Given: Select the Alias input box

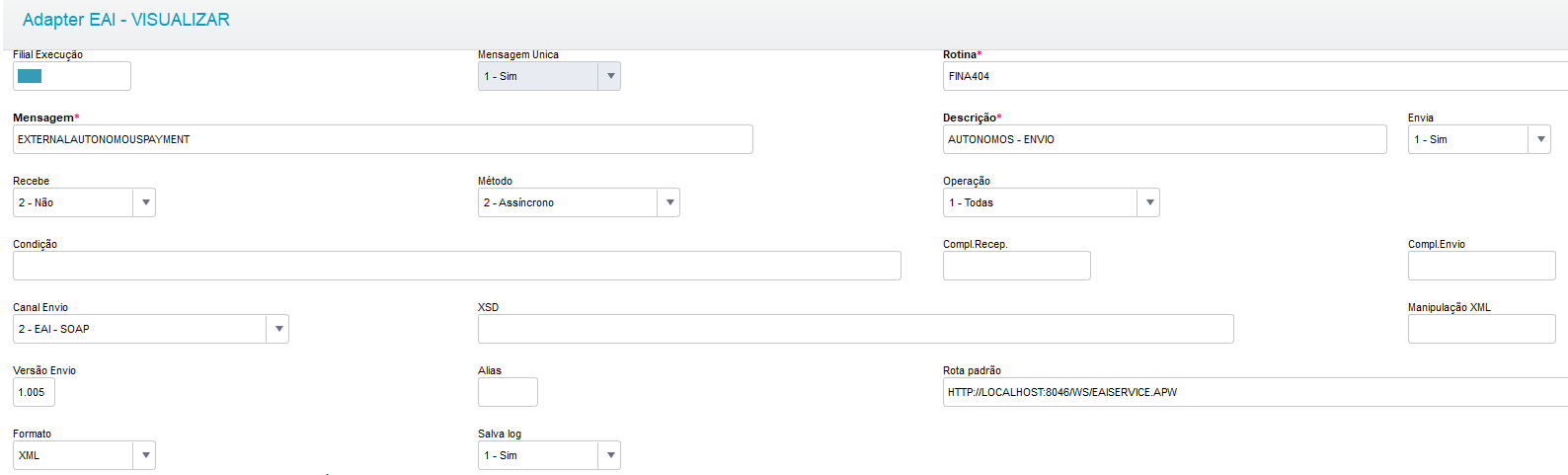Looking at the screenshot, I should (508, 392).
